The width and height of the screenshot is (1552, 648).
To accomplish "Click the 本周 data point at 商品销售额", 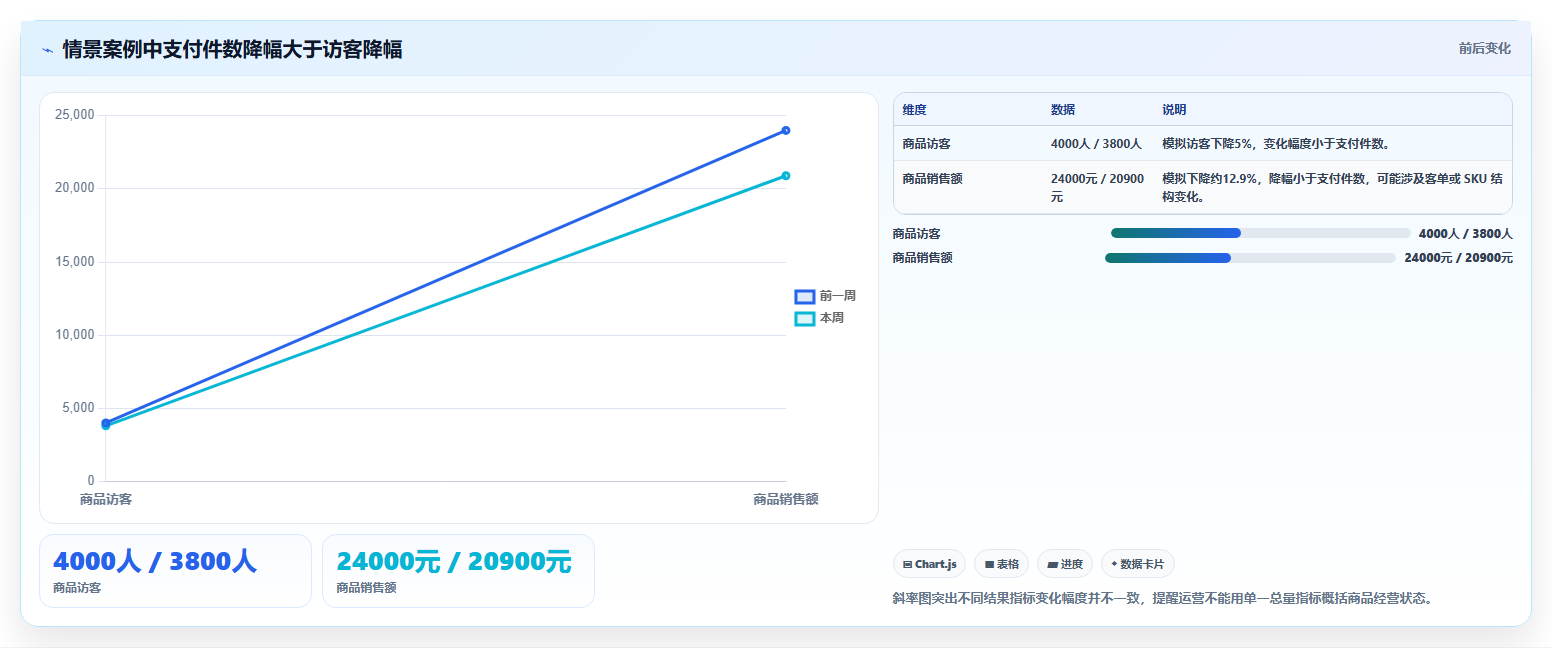I will coord(786,176).
